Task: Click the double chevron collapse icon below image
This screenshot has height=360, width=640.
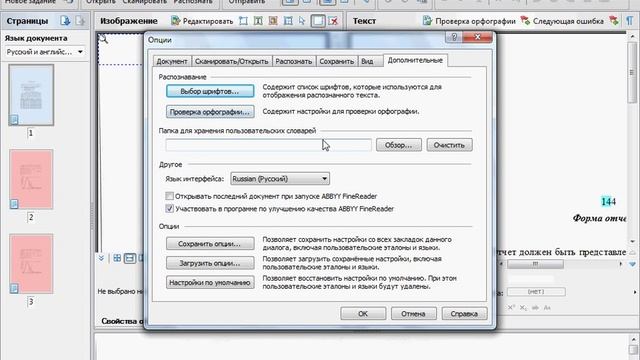Action: [101, 258]
